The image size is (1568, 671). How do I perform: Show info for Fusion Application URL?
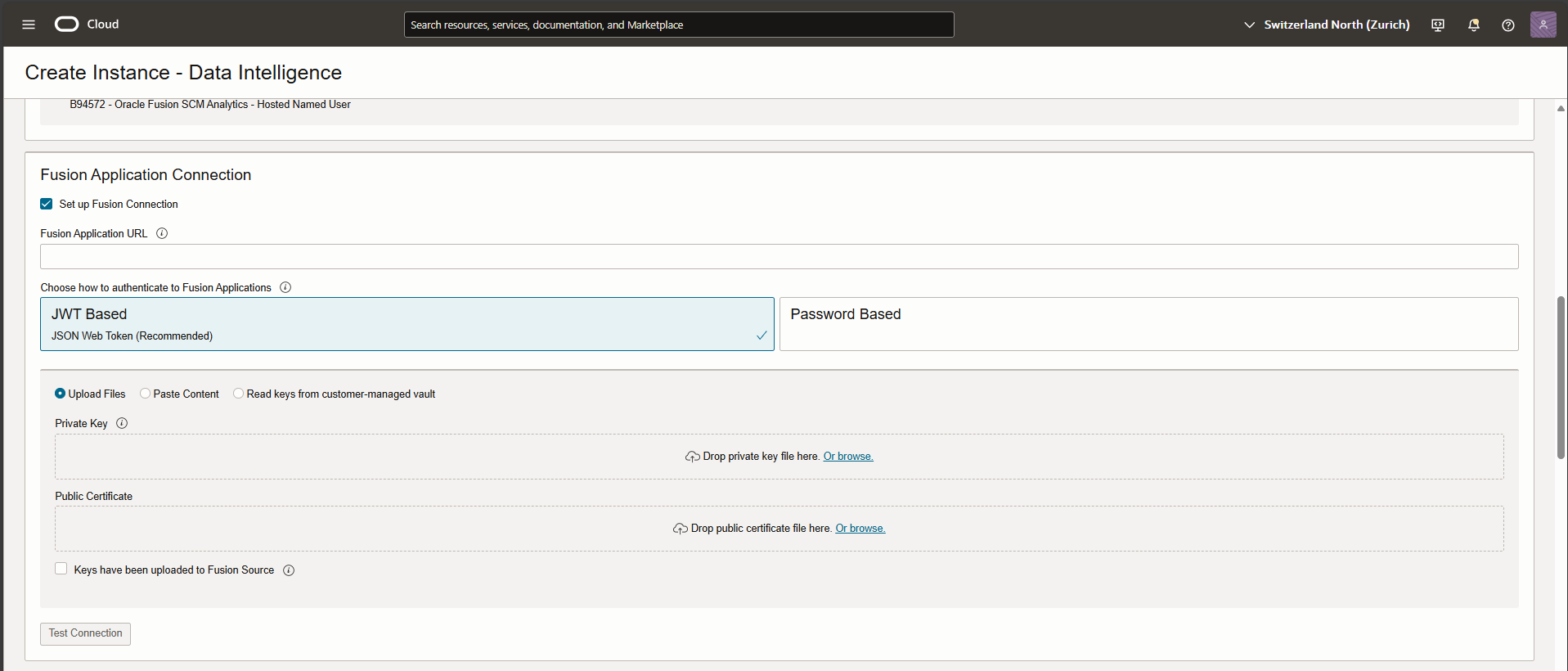click(x=162, y=233)
